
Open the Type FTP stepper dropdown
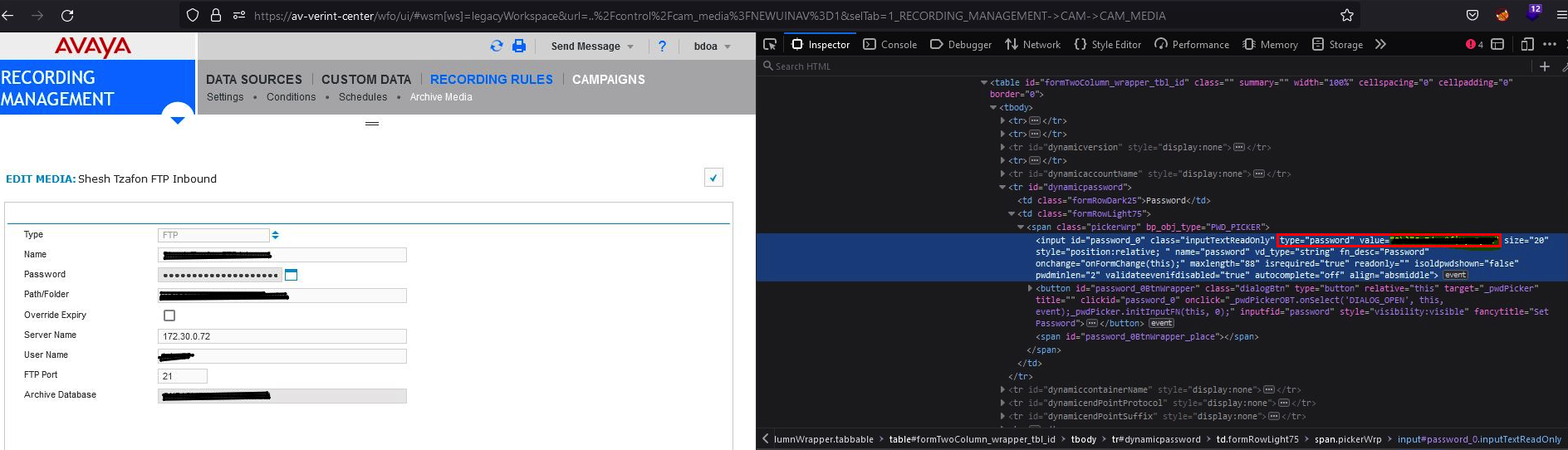pyautogui.click(x=275, y=235)
